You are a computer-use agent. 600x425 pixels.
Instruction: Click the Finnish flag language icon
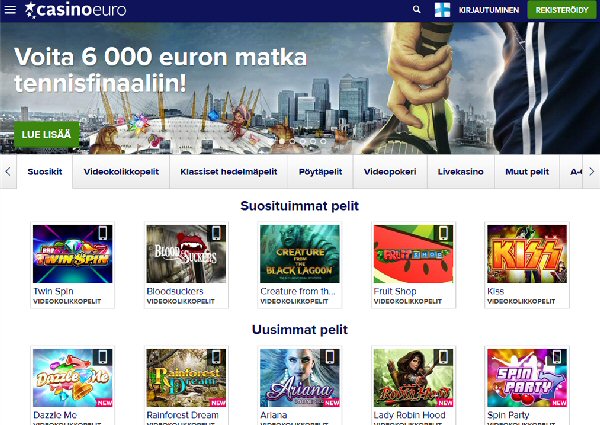click(442, 10)
